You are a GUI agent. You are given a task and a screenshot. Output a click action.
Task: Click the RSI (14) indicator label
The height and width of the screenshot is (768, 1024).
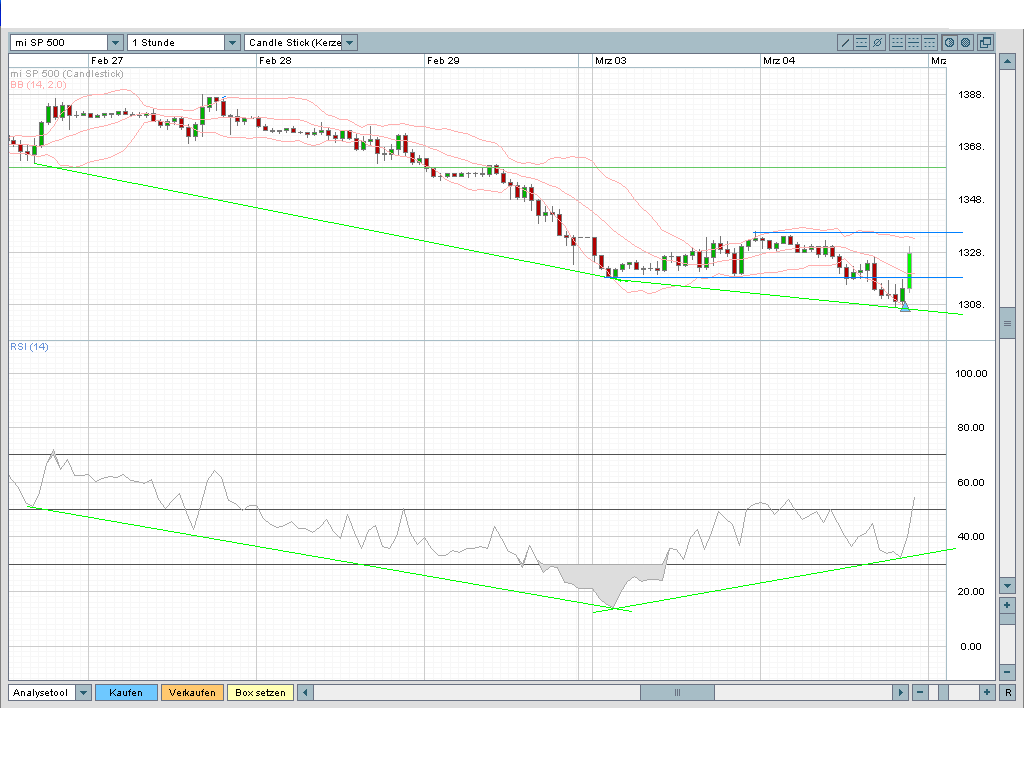29,346
